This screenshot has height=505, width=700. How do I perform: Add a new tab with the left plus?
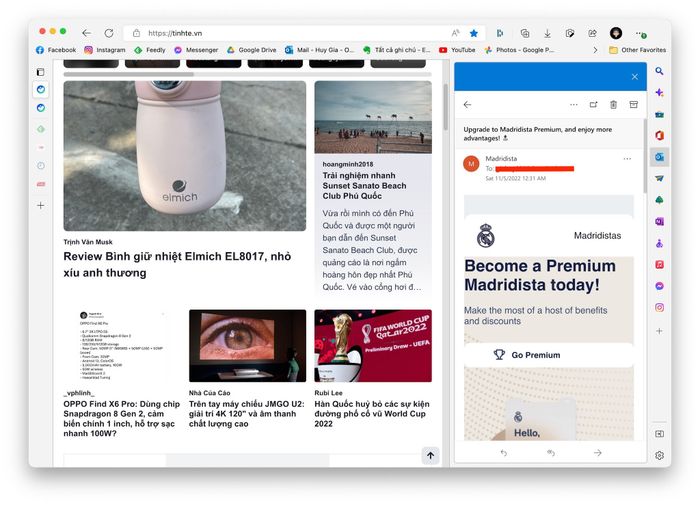tap(41, 205)
